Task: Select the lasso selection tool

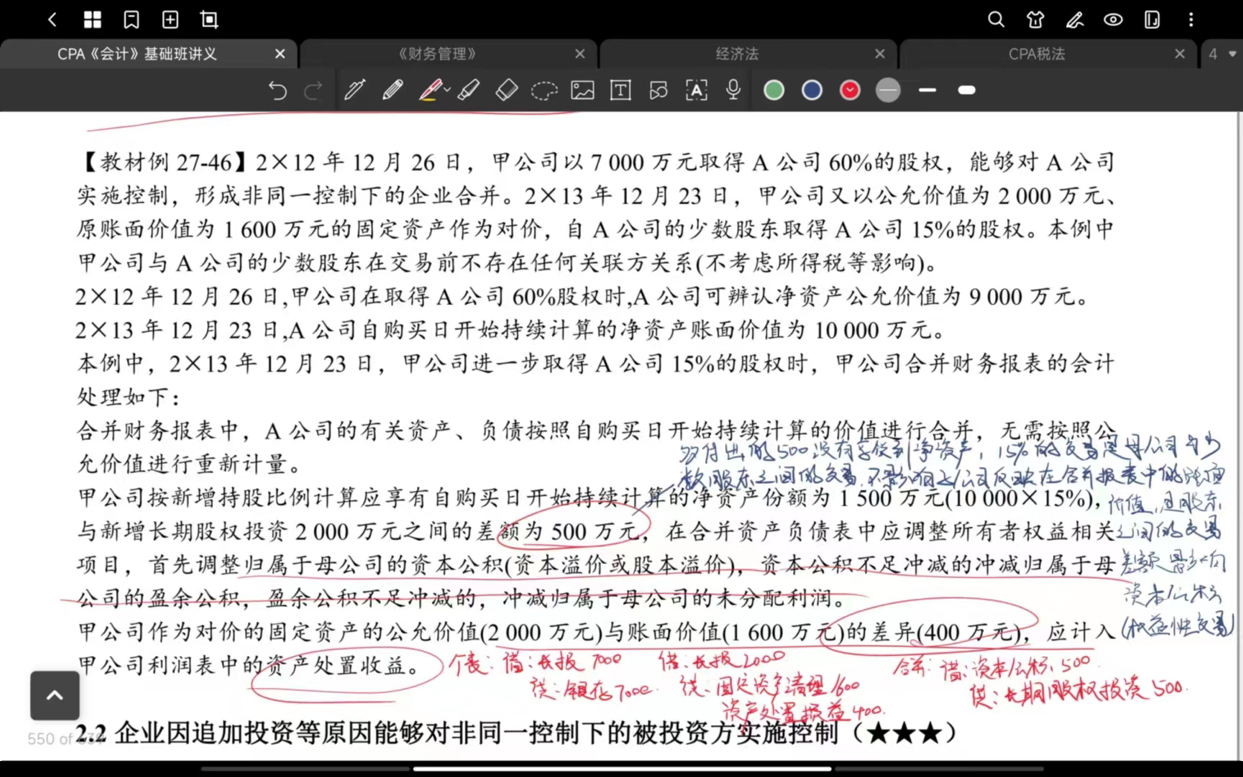Action: (544, 90)
